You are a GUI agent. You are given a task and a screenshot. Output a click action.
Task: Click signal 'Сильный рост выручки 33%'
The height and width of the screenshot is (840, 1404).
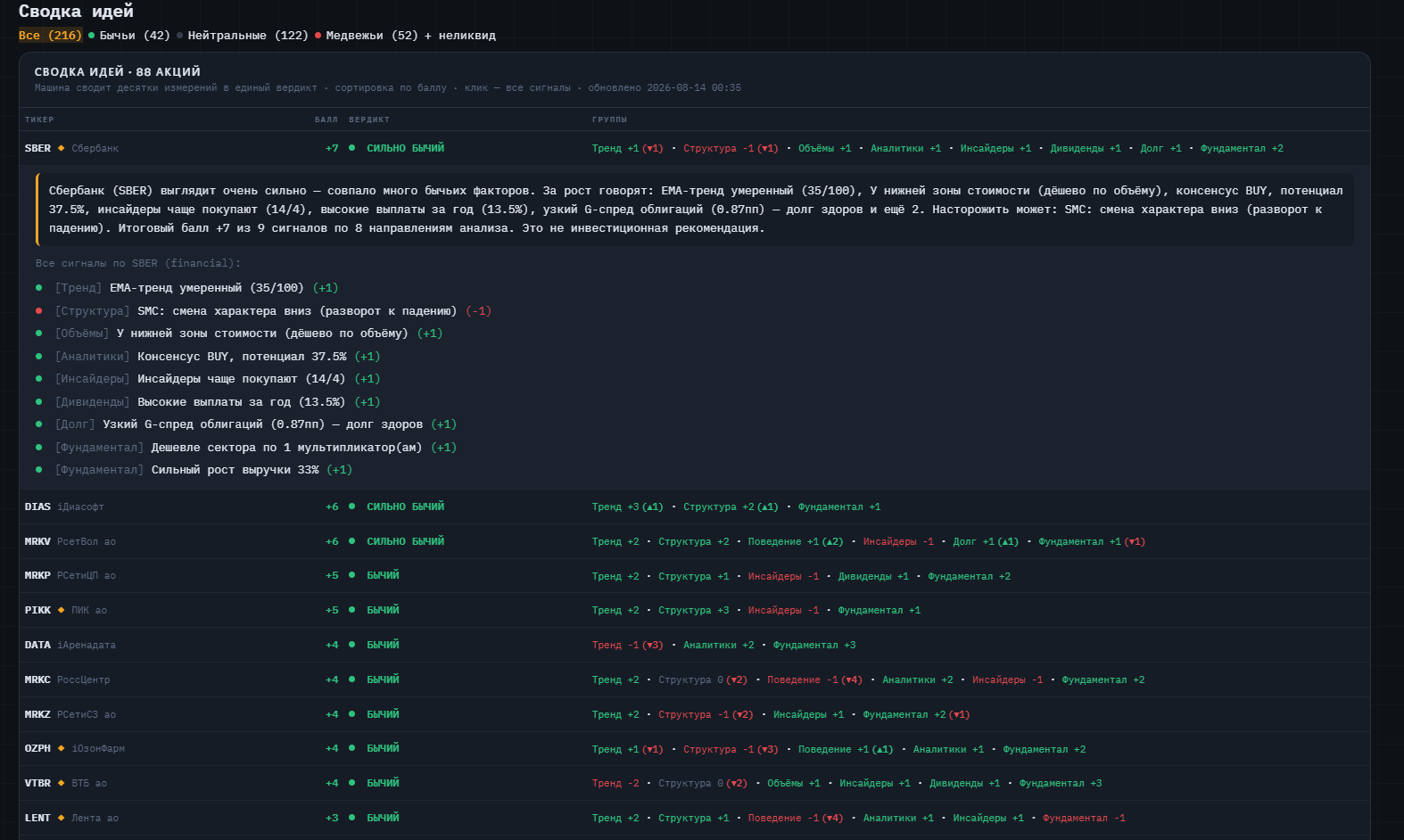[235, 470]
